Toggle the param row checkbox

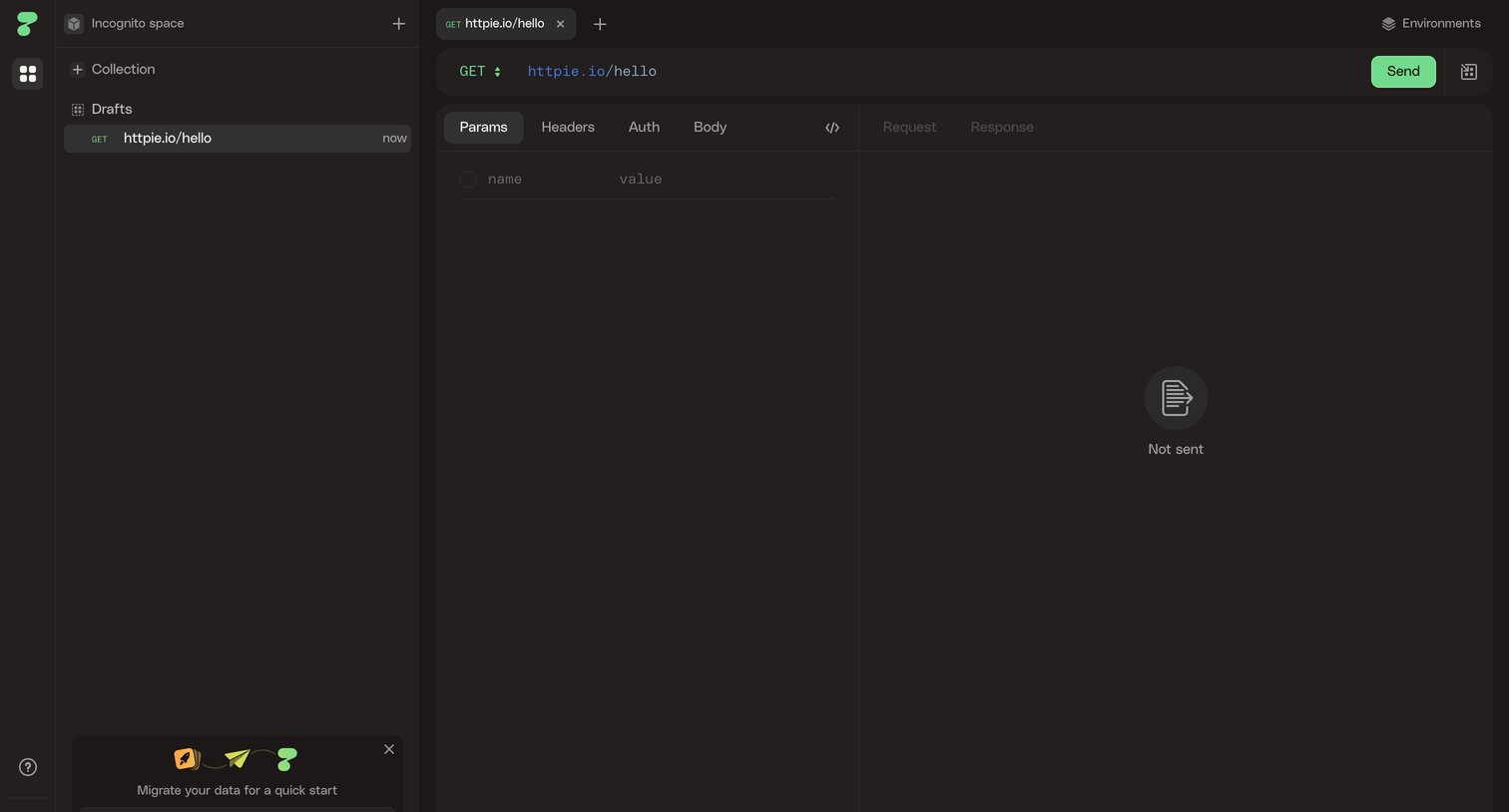coord(468,180)
